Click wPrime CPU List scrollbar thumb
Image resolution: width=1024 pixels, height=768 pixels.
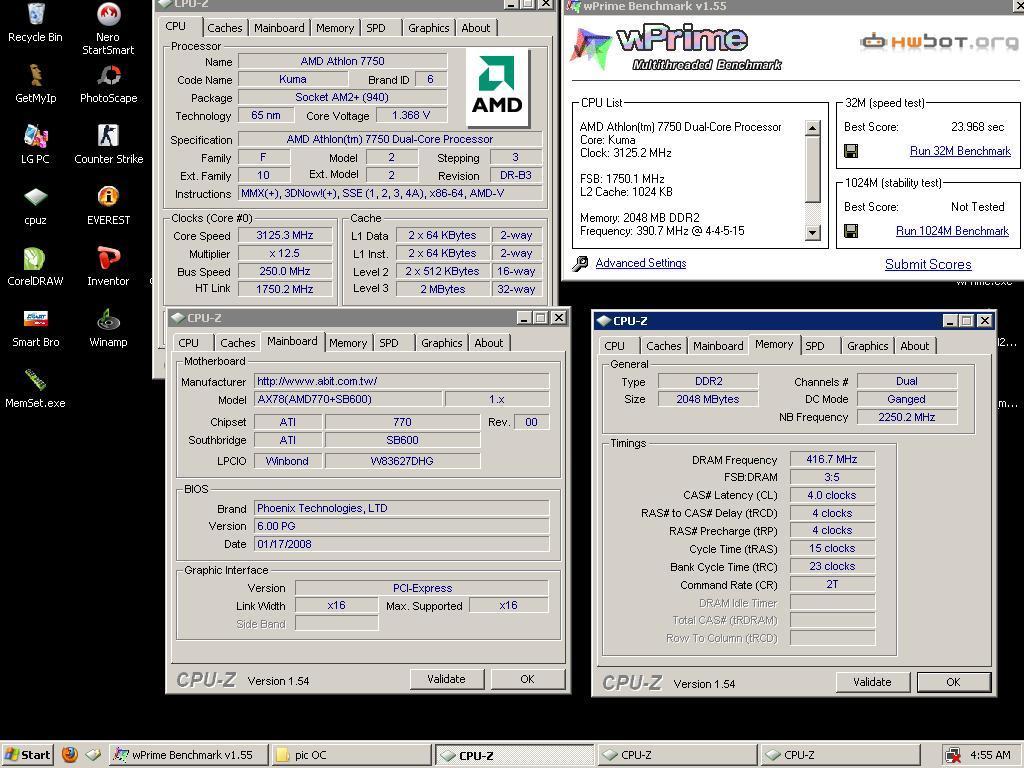[x=812, y=168]
